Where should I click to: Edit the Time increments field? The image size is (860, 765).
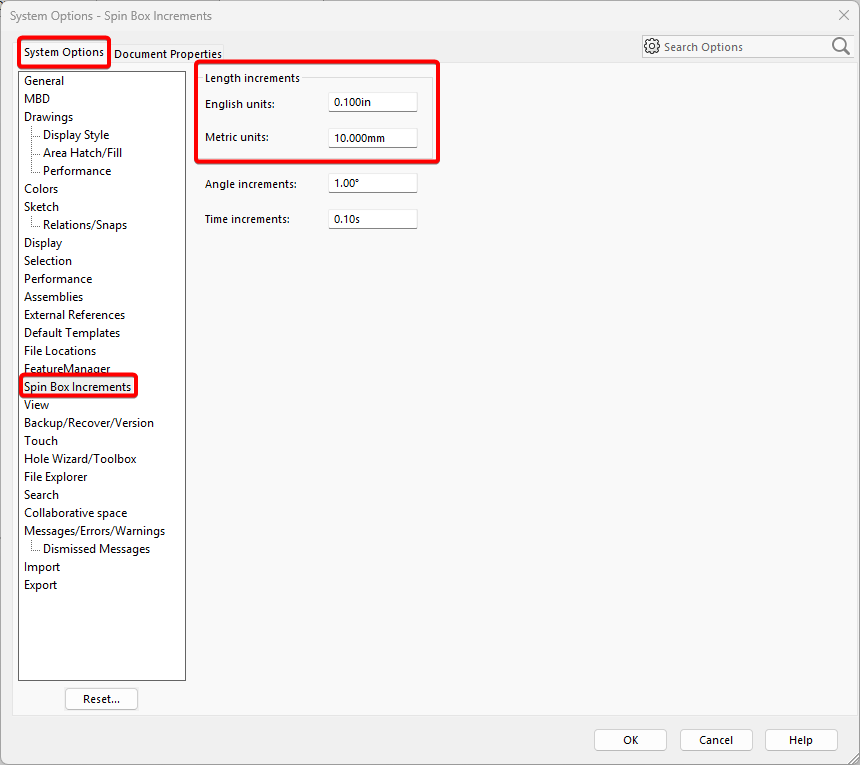click(x=372, y=219)
